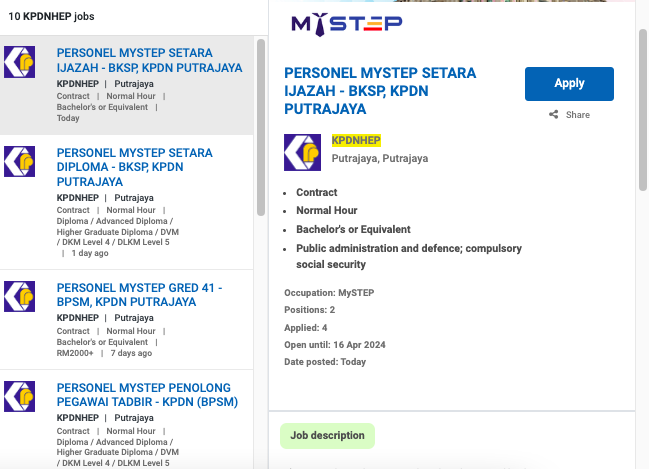Click logo beside SETARA IJAZAH listing
649x469 pixels.
[20, 62]
